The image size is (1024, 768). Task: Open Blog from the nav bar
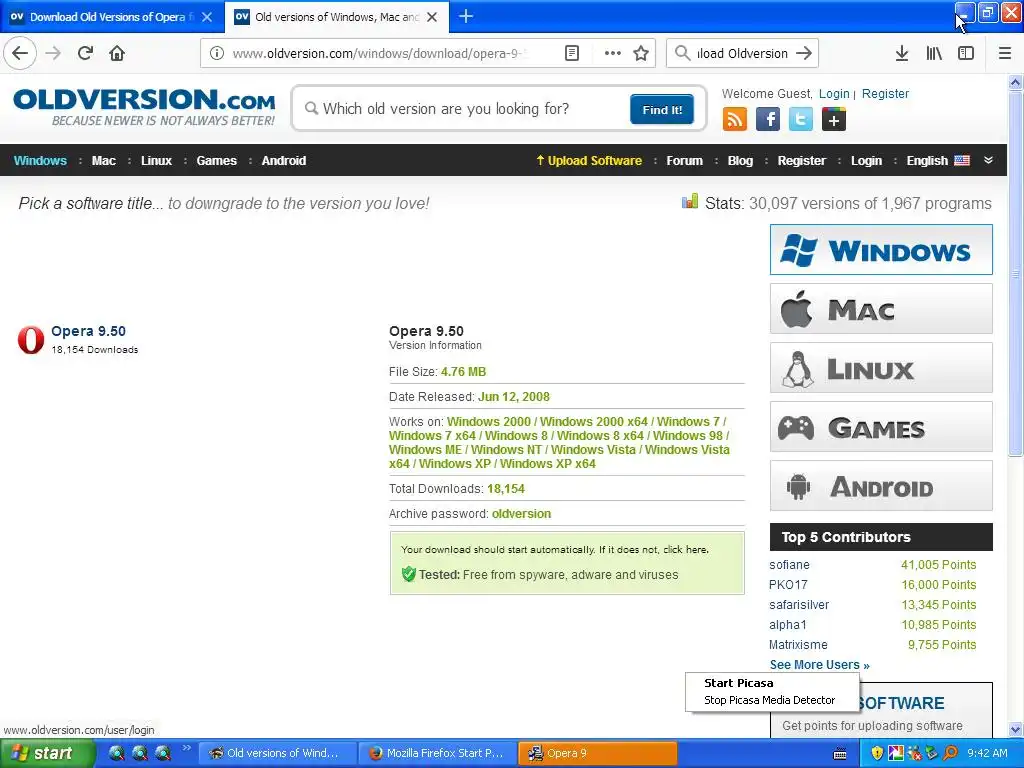pos(740,160)
